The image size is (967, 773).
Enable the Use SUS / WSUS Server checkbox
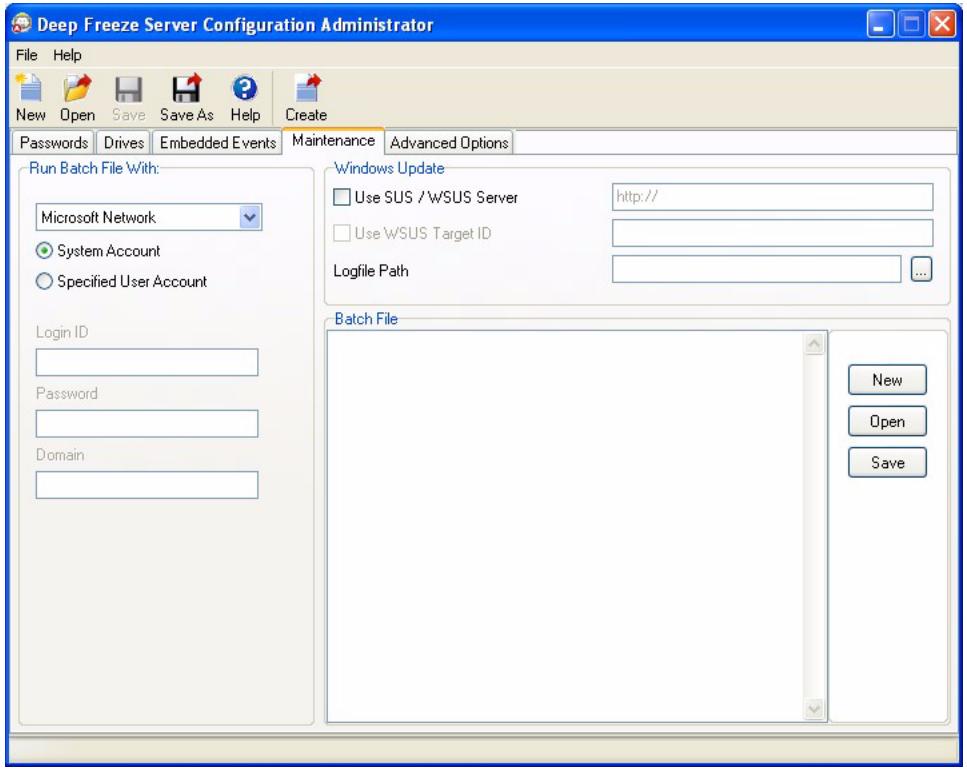click(342, 197)
